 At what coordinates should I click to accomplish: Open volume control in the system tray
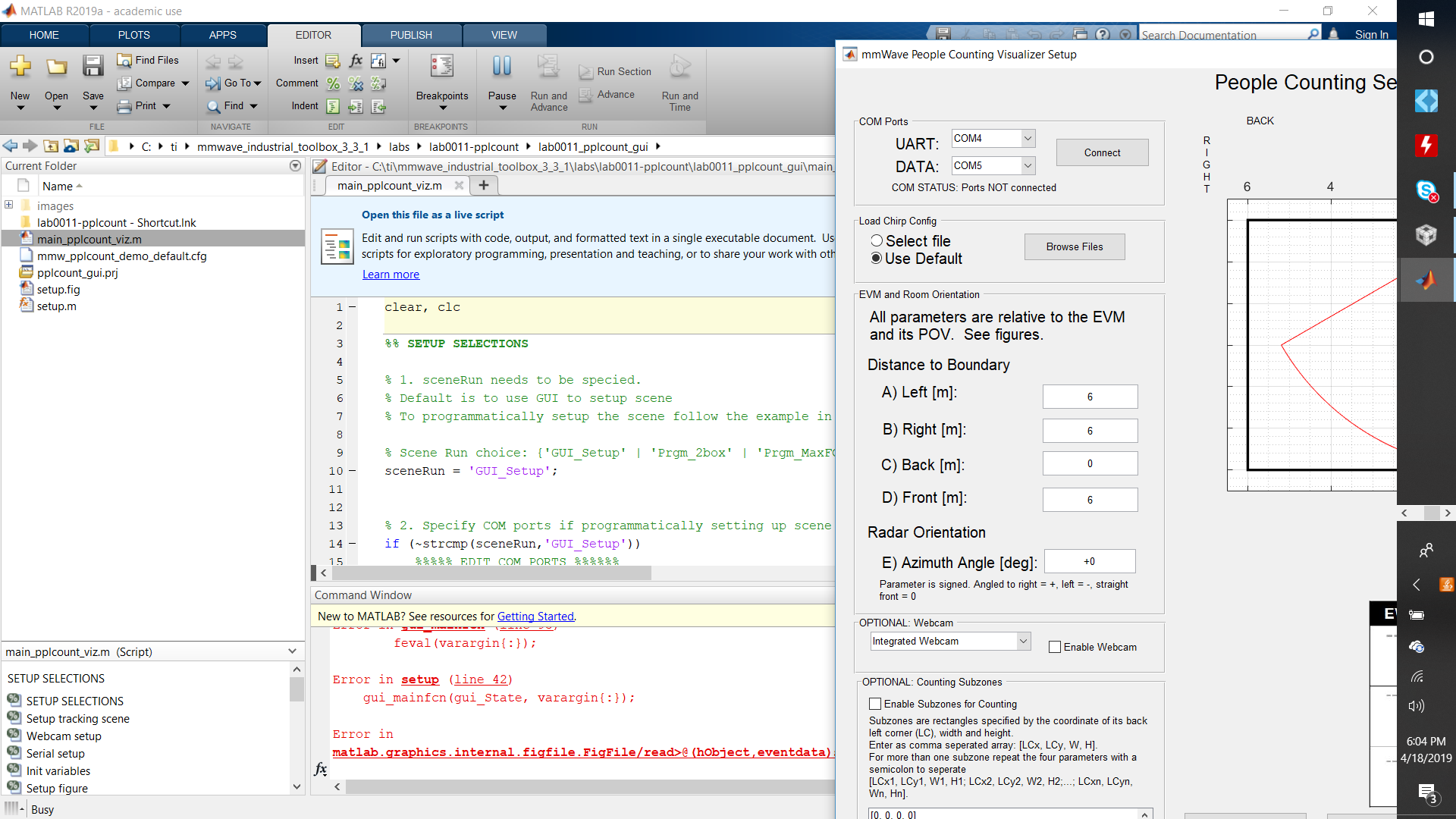[1416, 706]
